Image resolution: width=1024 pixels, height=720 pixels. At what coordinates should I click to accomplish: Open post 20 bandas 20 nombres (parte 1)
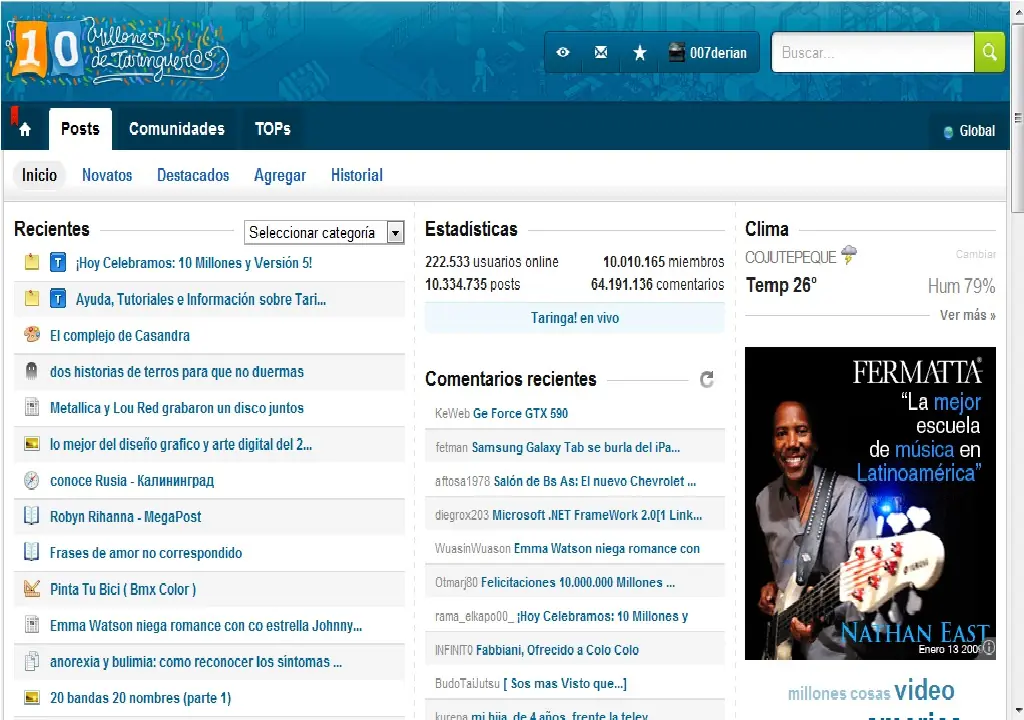[140, 698]
